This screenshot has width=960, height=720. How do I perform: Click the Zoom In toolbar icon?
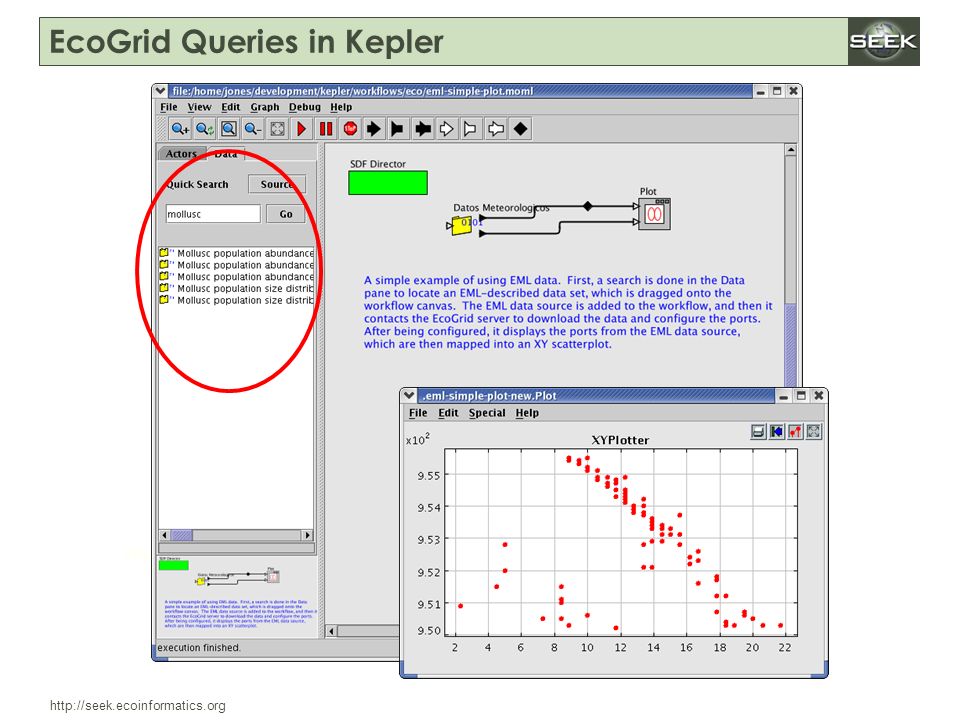point(180,129)
